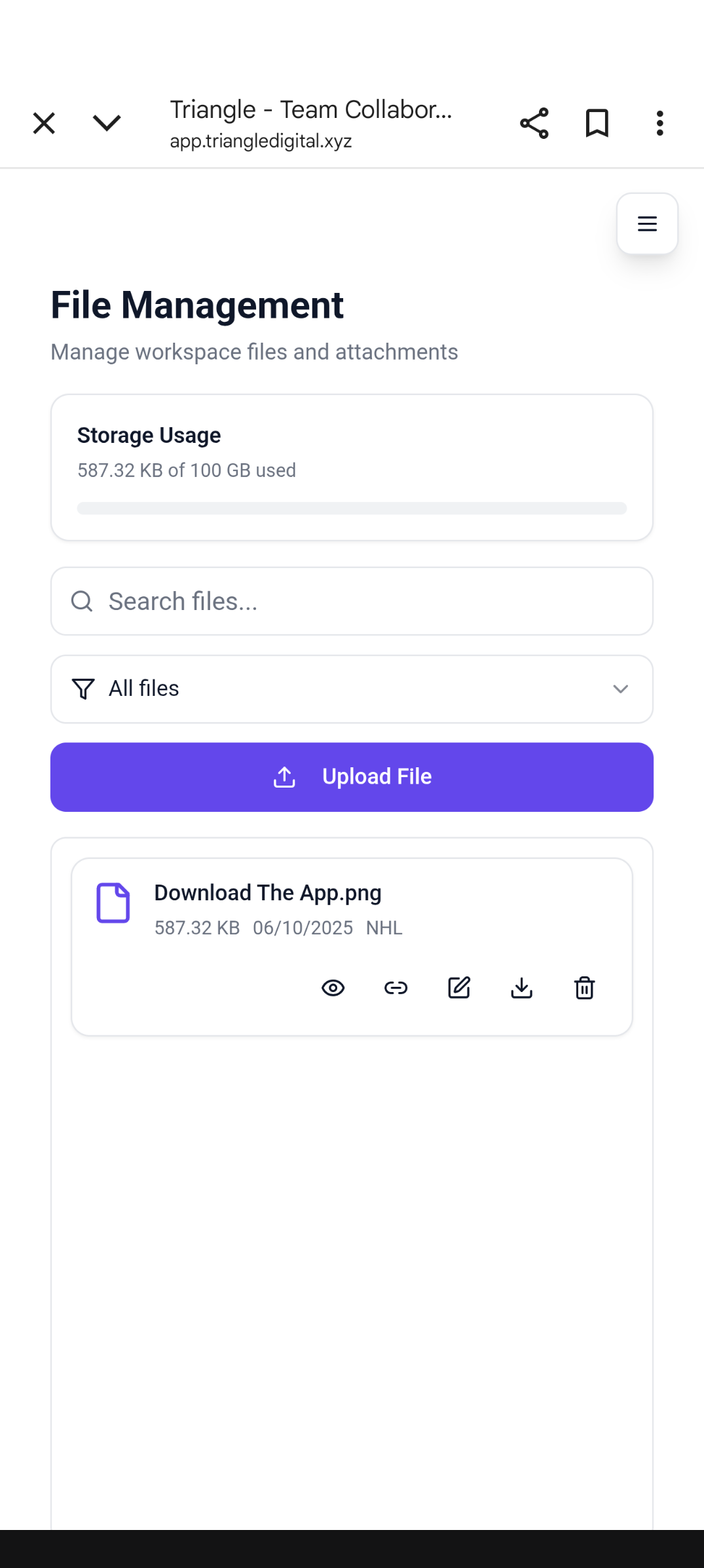Close the browser custom tab
704x1568 pixels.
click(44, 123)
